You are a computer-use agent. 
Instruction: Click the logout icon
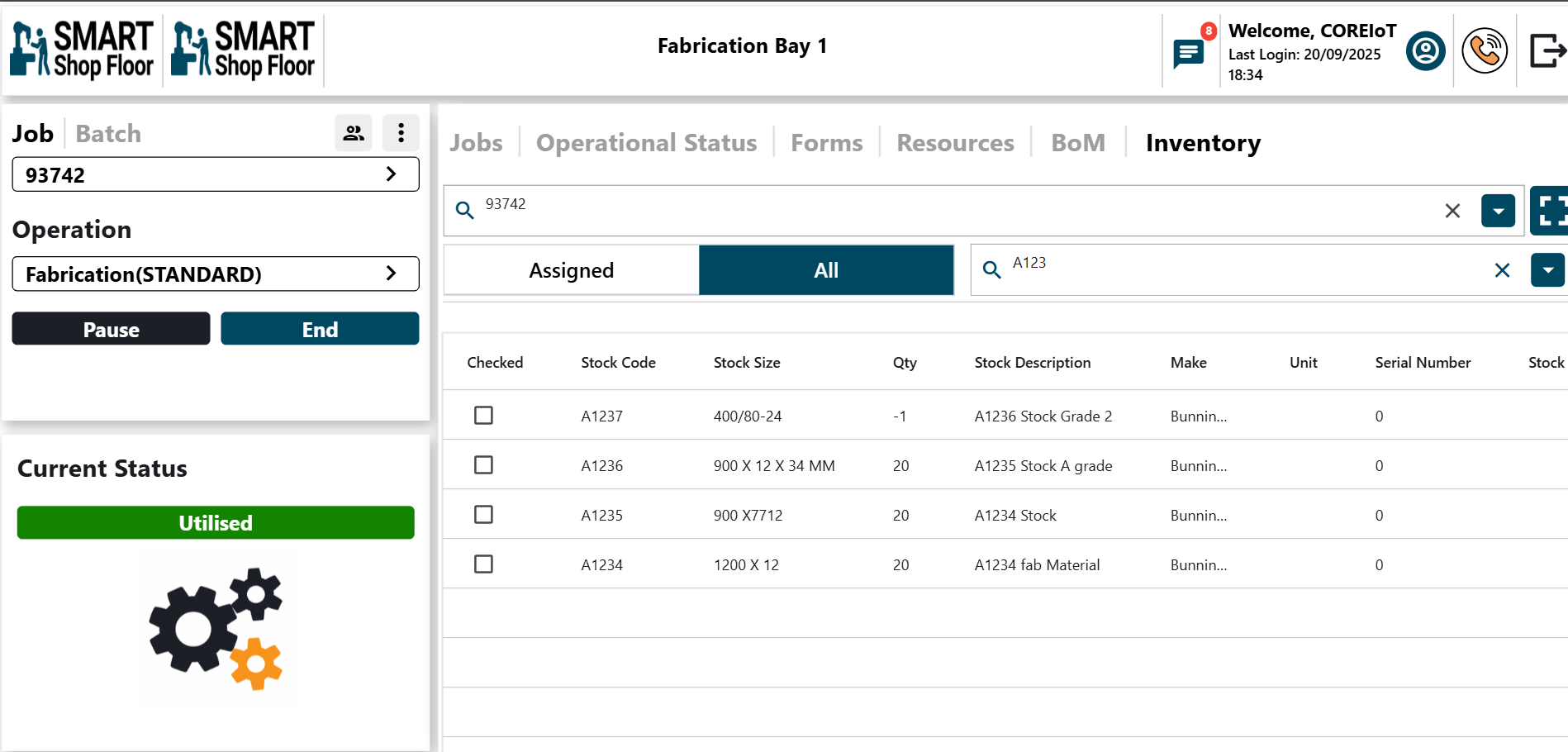(1547, 51)
